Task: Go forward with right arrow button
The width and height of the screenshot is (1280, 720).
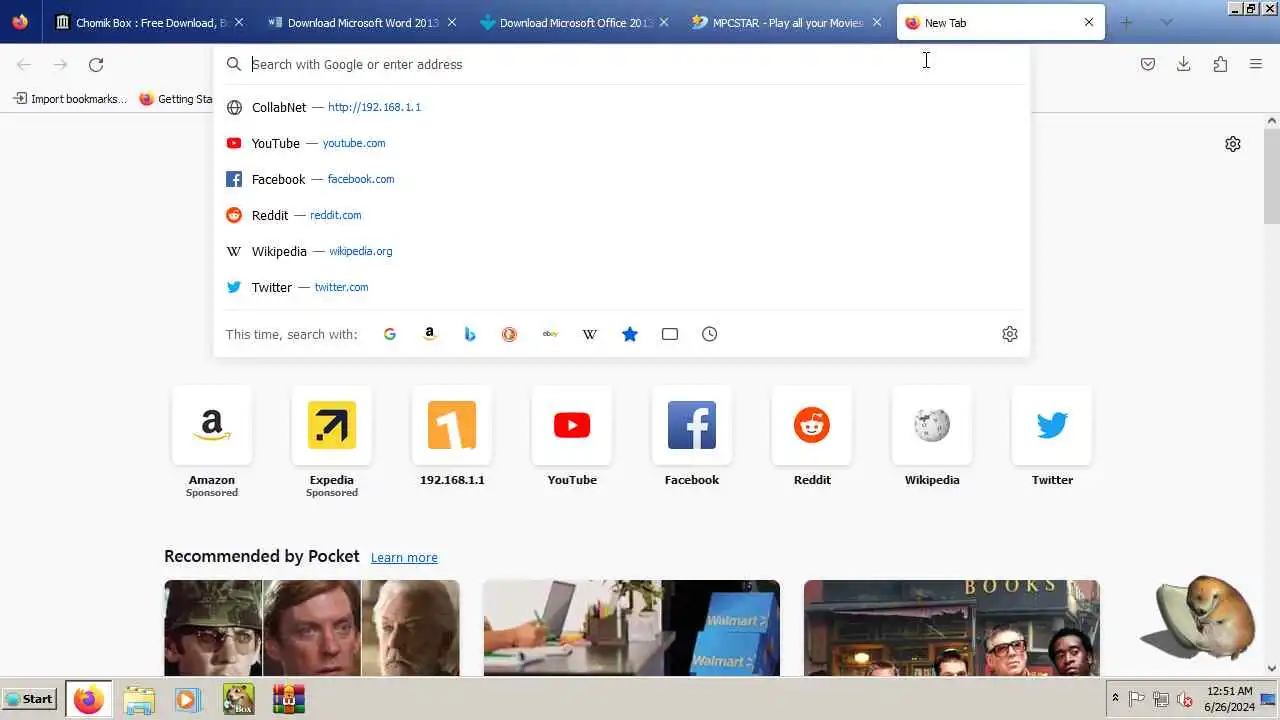Action: (x=60, y=65)
